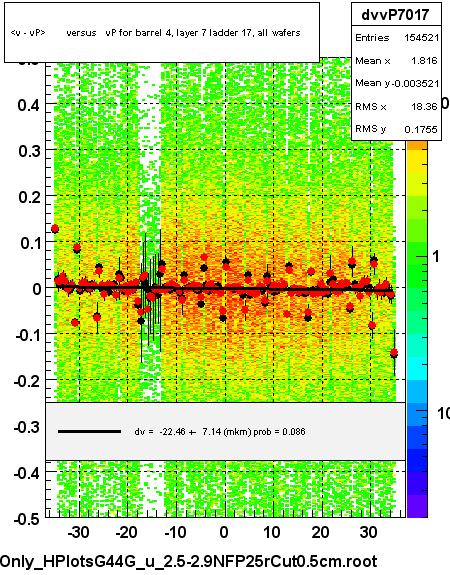
Task: Click the y-axis label 0.4
Action: [x=29, y=106]
